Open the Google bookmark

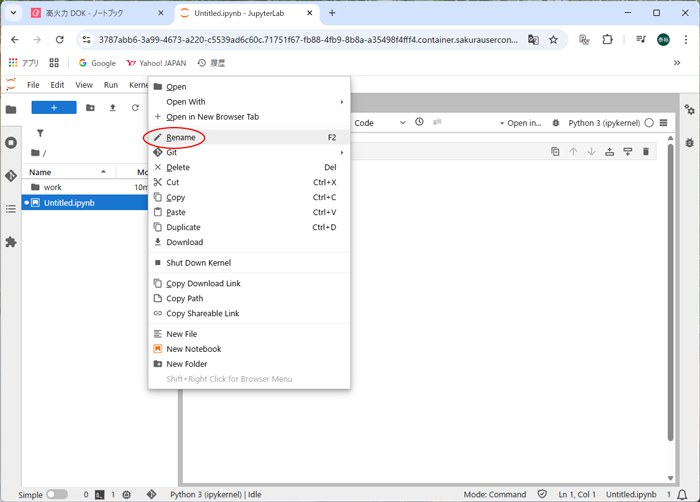point(97,63)
